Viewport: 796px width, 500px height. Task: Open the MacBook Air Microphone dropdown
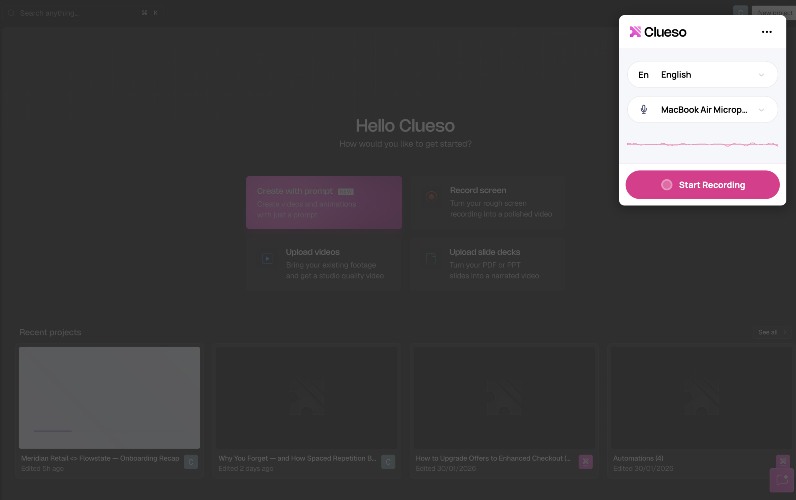click(702, 110)
